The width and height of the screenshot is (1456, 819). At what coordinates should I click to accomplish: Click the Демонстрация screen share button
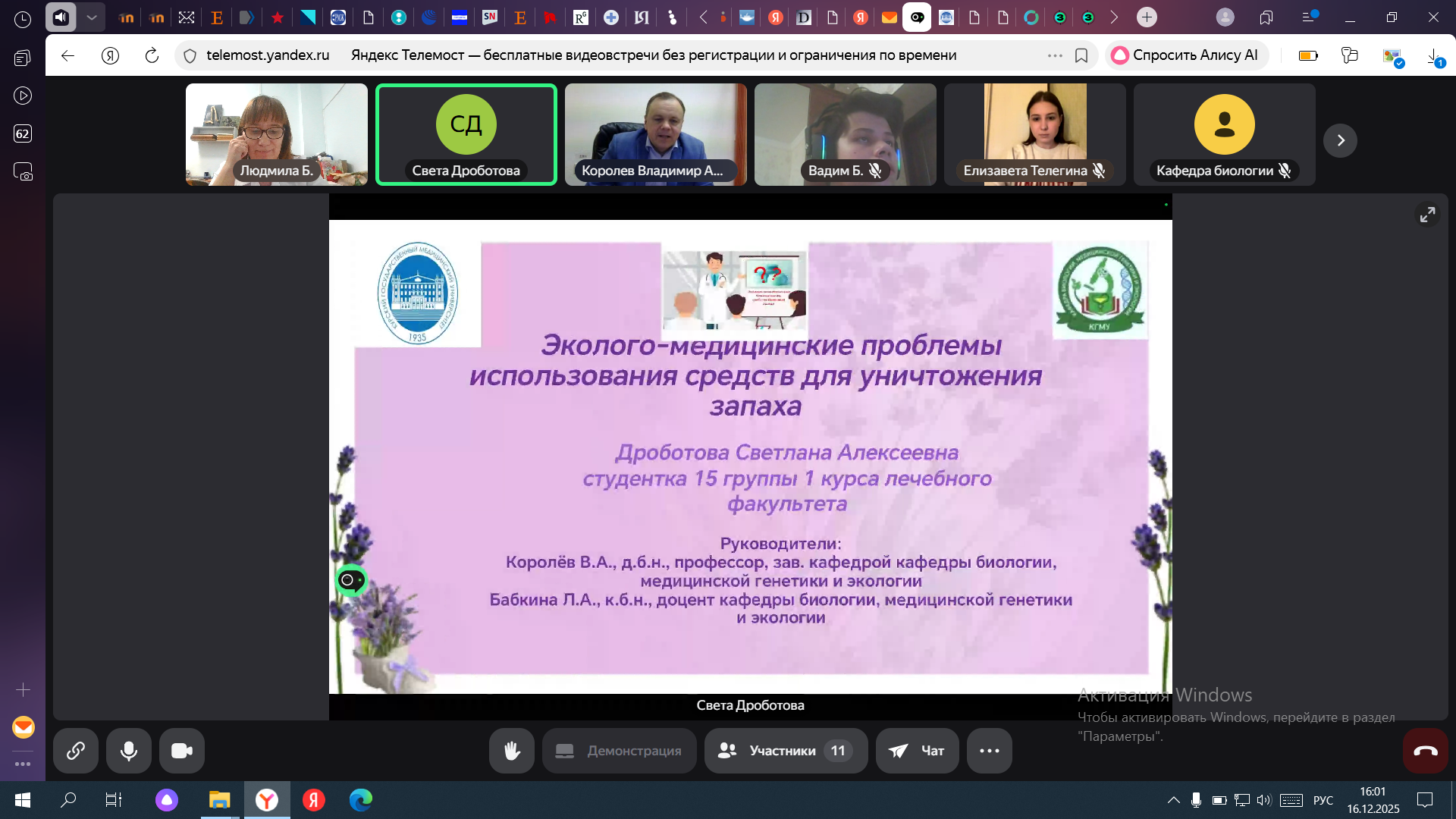point(619,751)
